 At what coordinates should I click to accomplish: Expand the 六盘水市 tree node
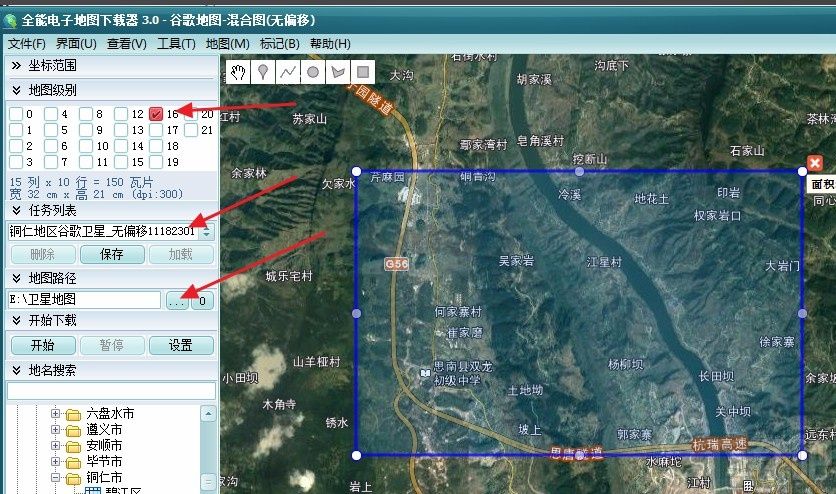point(56,413)
